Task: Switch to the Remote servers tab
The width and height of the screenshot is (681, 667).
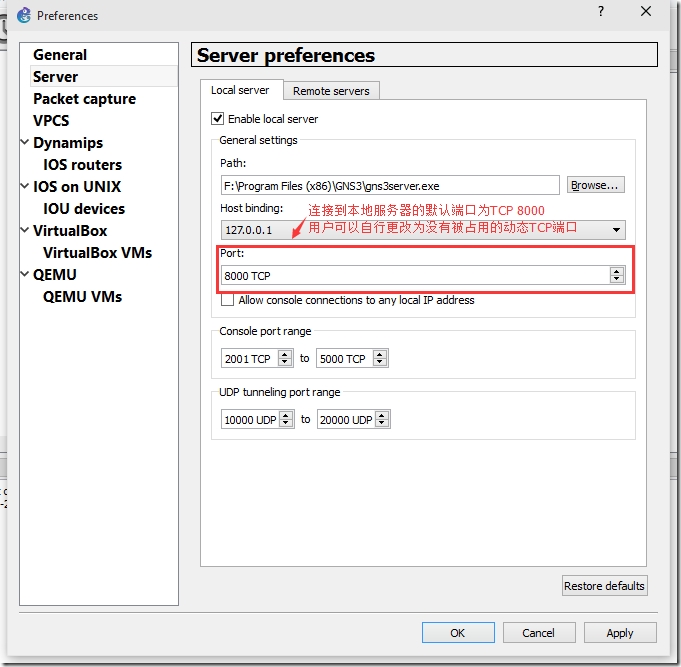Action: point(331,91)
